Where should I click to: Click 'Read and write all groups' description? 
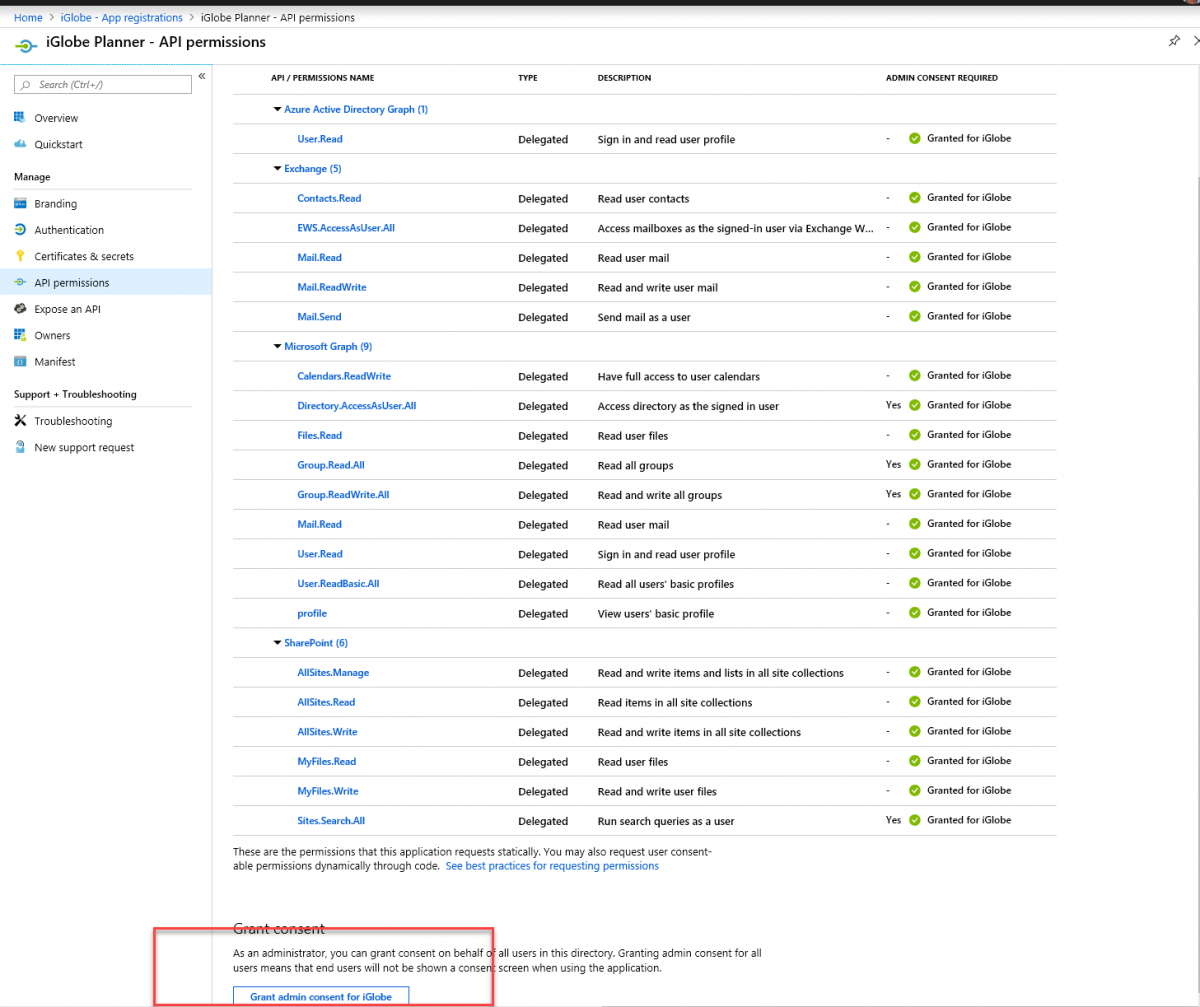659,495
